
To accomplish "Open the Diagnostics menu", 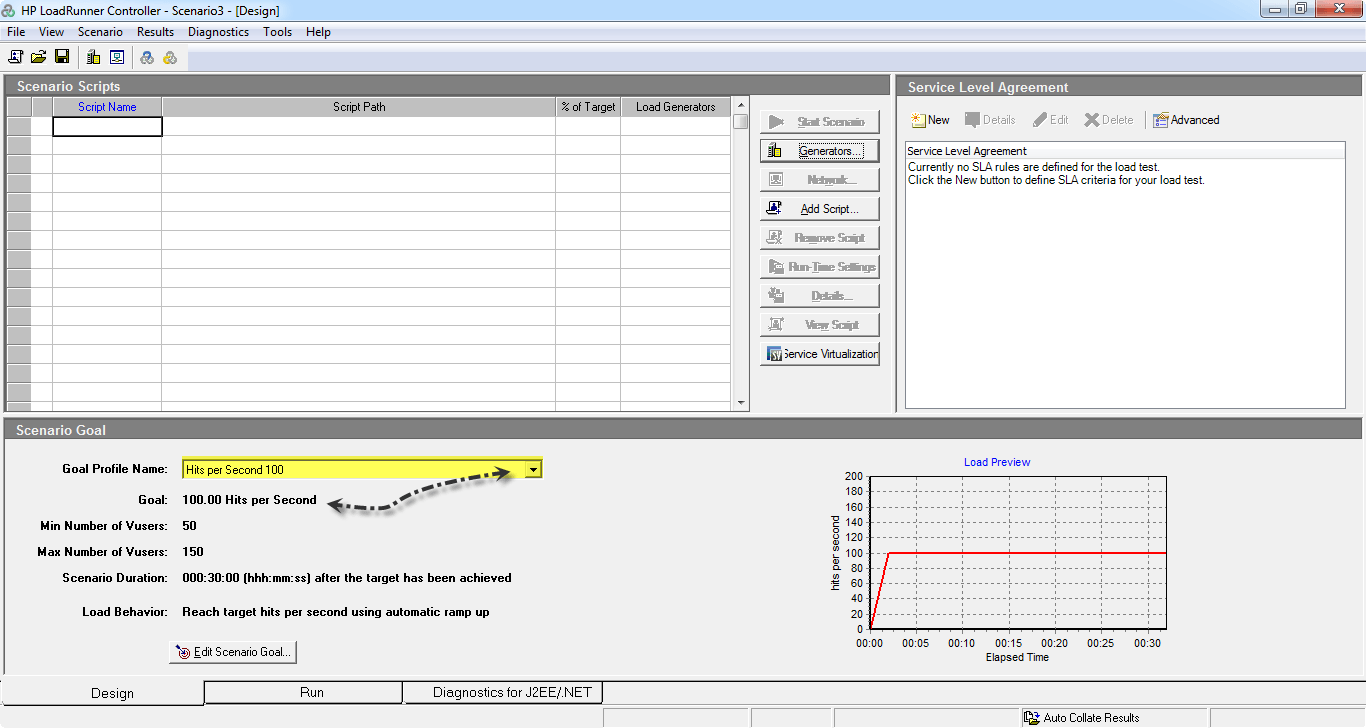I will tap(218, 32).
